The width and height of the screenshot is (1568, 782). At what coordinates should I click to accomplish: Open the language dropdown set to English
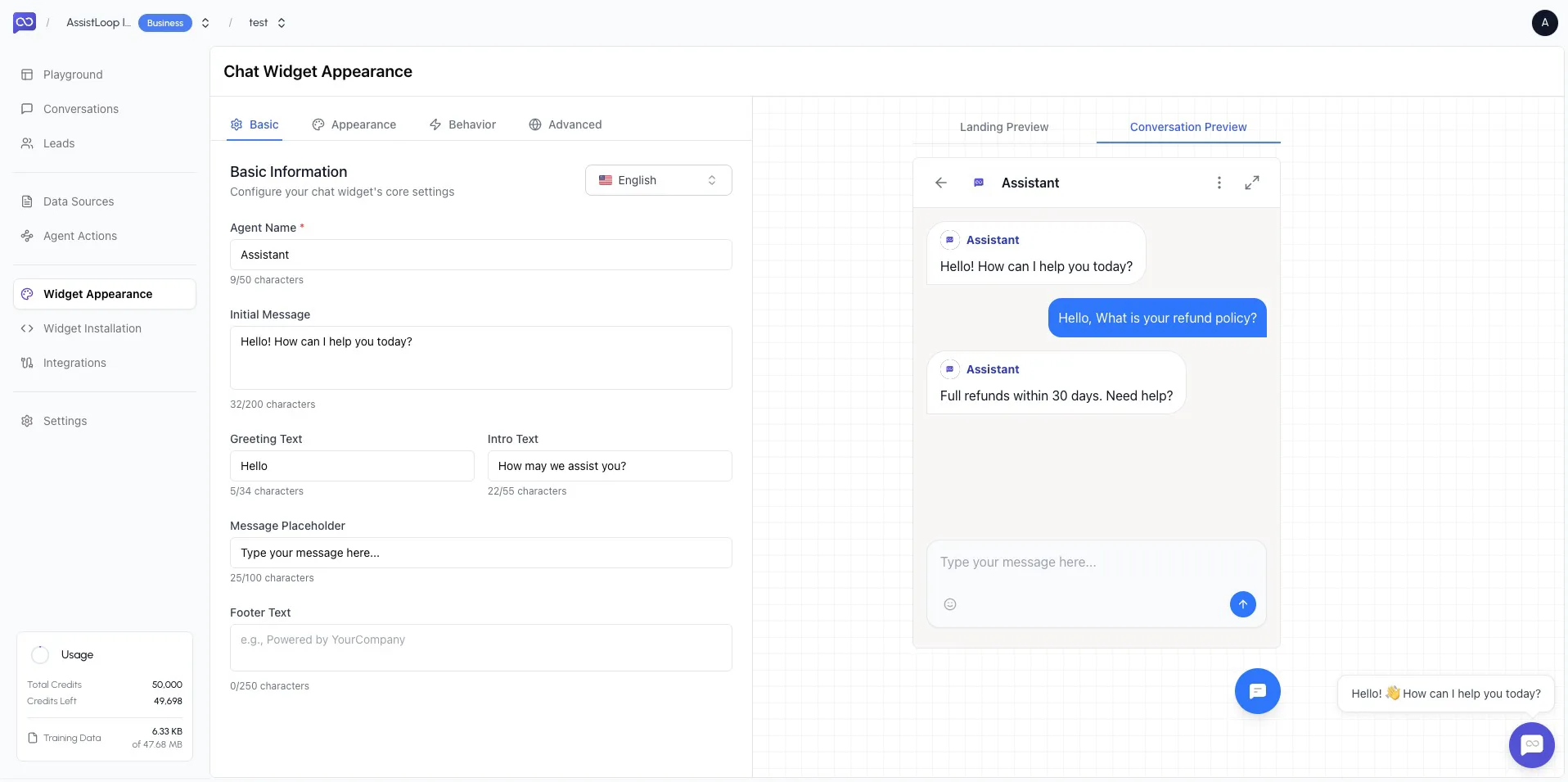pyautogui.click(x=659, y=180)
